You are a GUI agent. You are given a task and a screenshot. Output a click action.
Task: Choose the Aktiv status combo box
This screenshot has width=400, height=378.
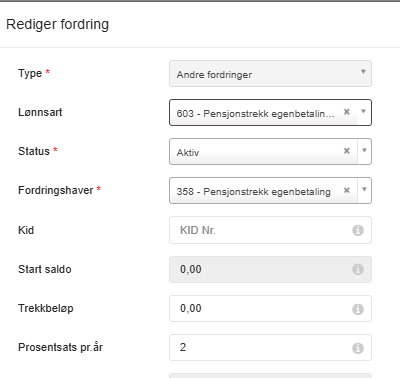pos(270,151)
